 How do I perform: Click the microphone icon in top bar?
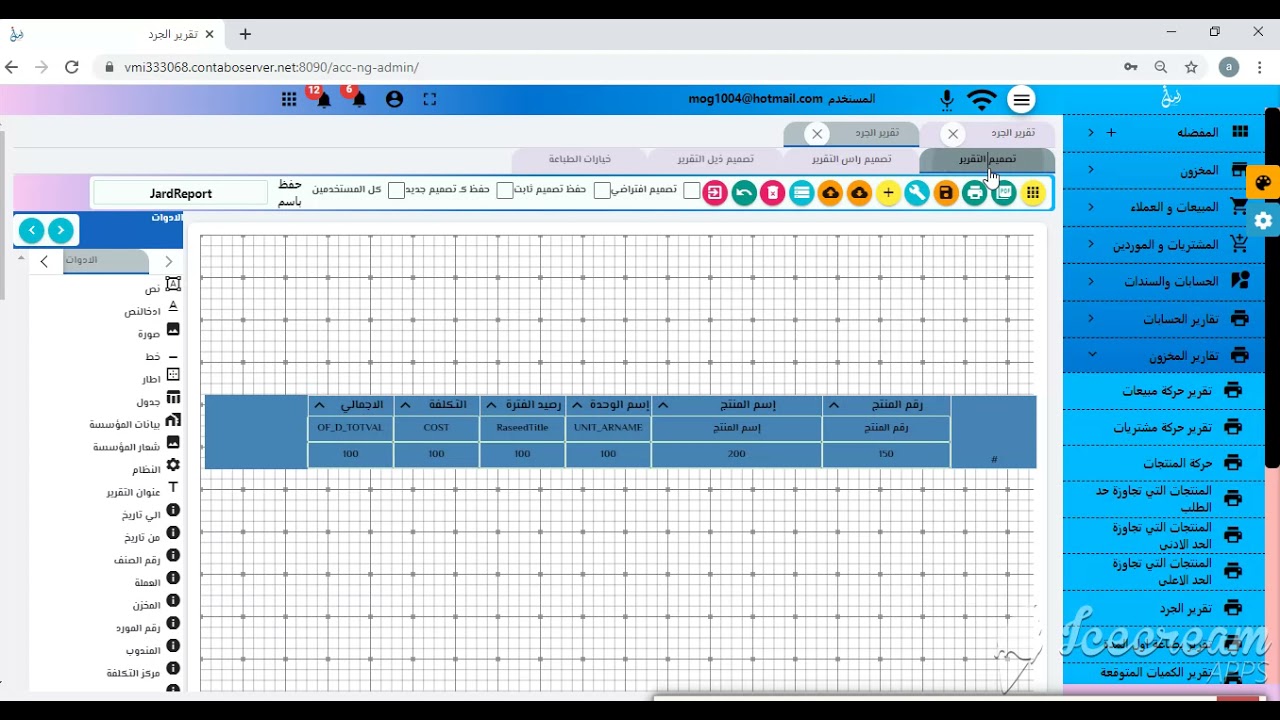[x=946, y=99]
